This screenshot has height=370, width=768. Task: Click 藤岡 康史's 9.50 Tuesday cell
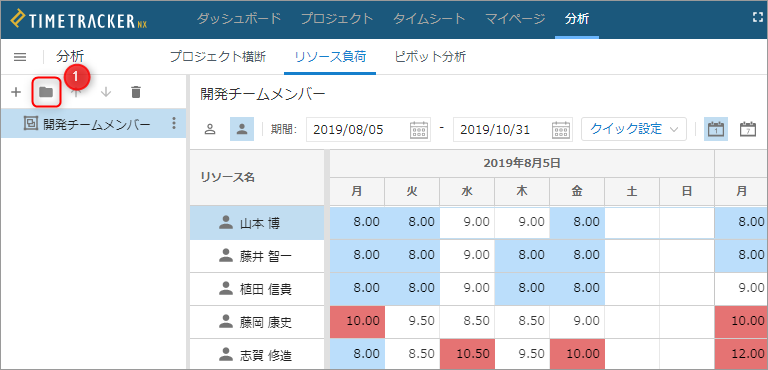click(412, 321)
